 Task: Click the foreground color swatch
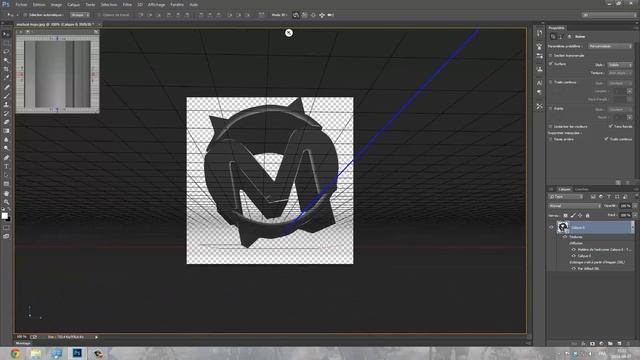(x=4, y=216)
